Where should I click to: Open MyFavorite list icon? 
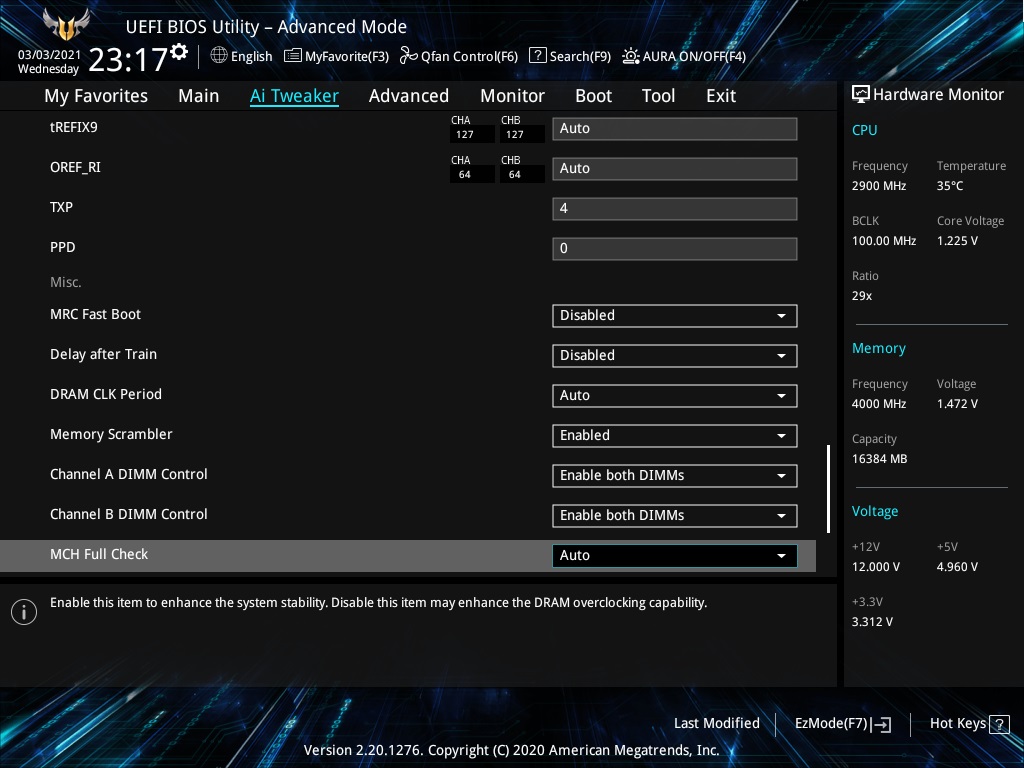click(x=293, y=56)
